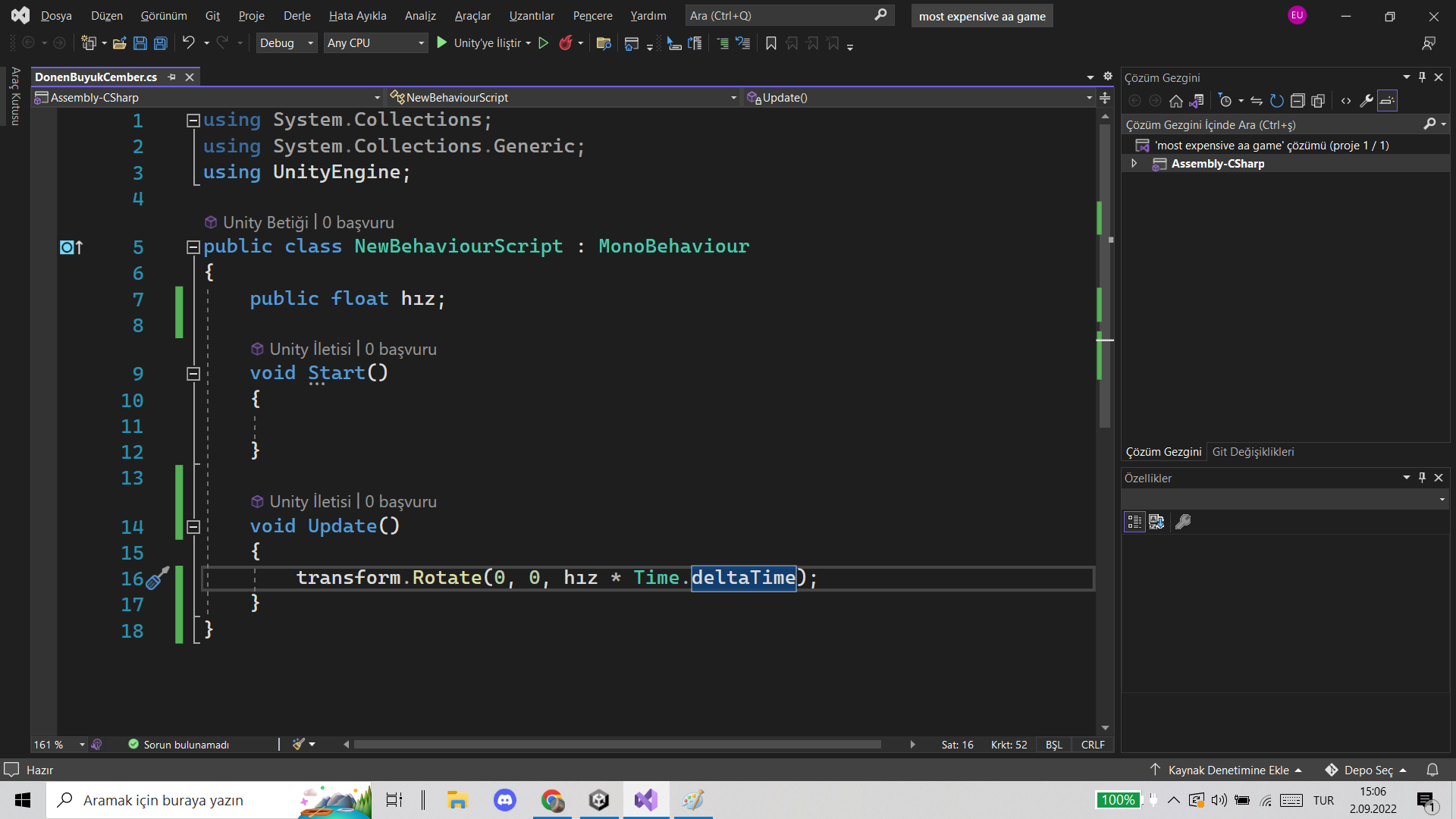This screenshot has width=1456, height=819.
Task: Click the bookmark toggle toolbar icon
Action: tap(771, 43)
